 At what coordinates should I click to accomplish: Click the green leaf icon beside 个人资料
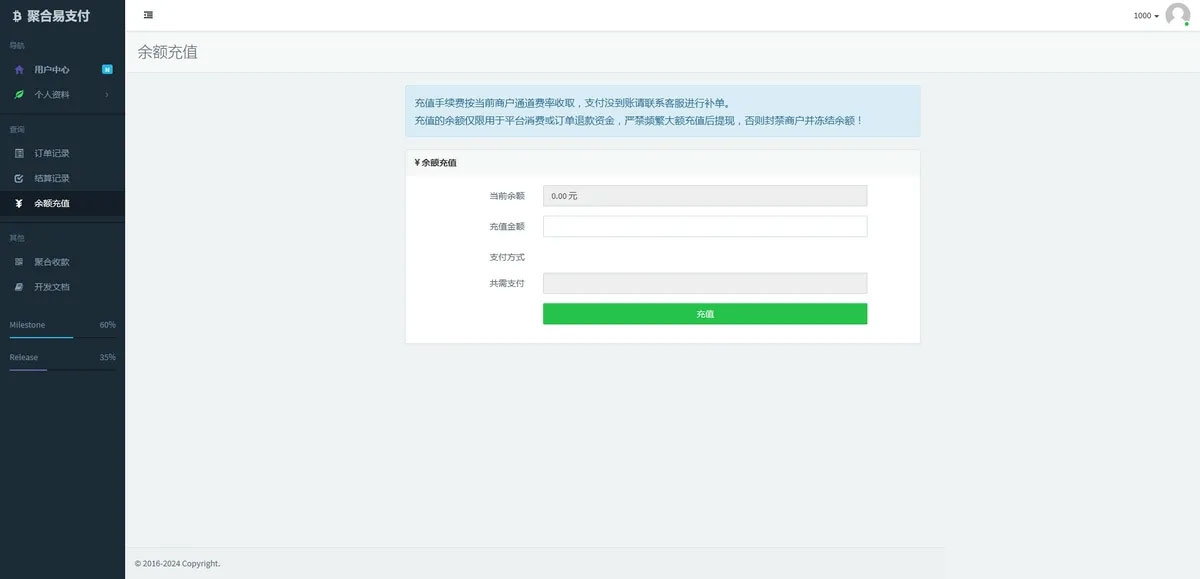click(19, 95)
